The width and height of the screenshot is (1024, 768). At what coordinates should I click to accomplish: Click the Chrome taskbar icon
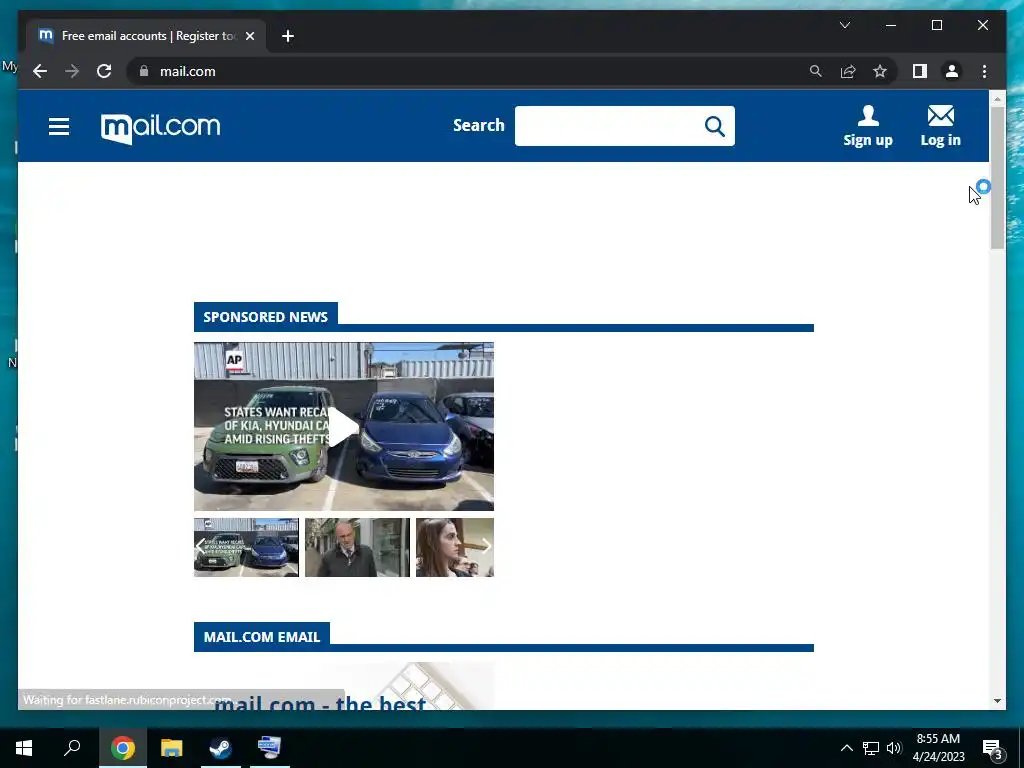(x=122, y=748)
